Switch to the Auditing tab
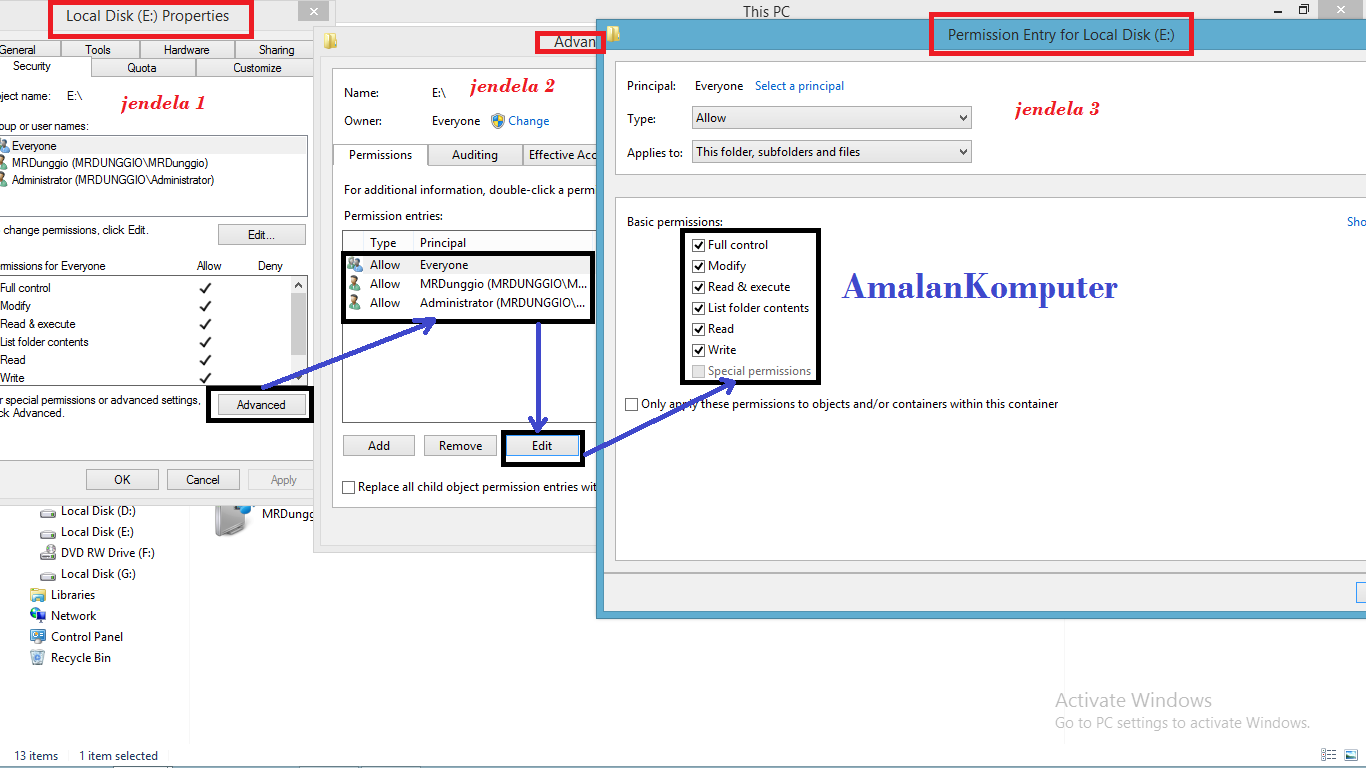1366x768 pixels. pos(474,155)
